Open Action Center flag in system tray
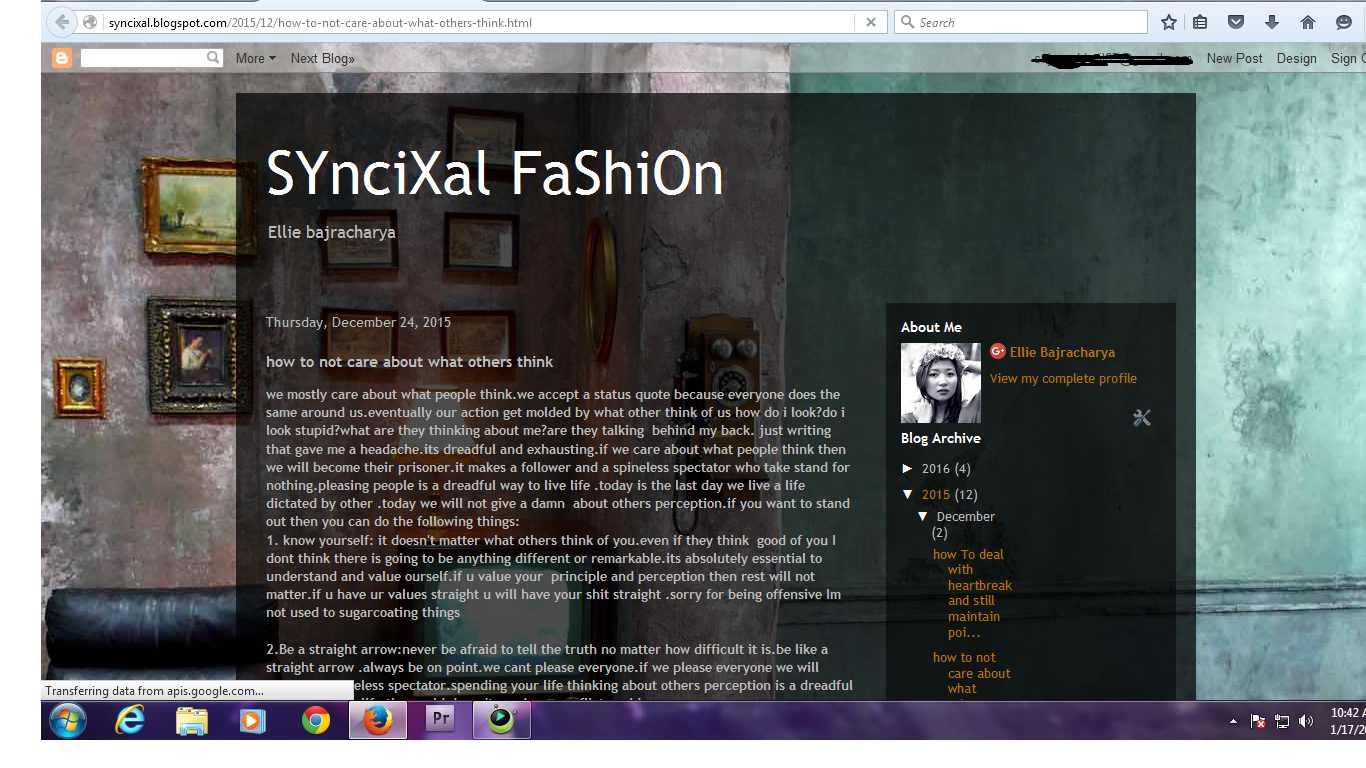1366x768 pixels. click(1258, 721)
